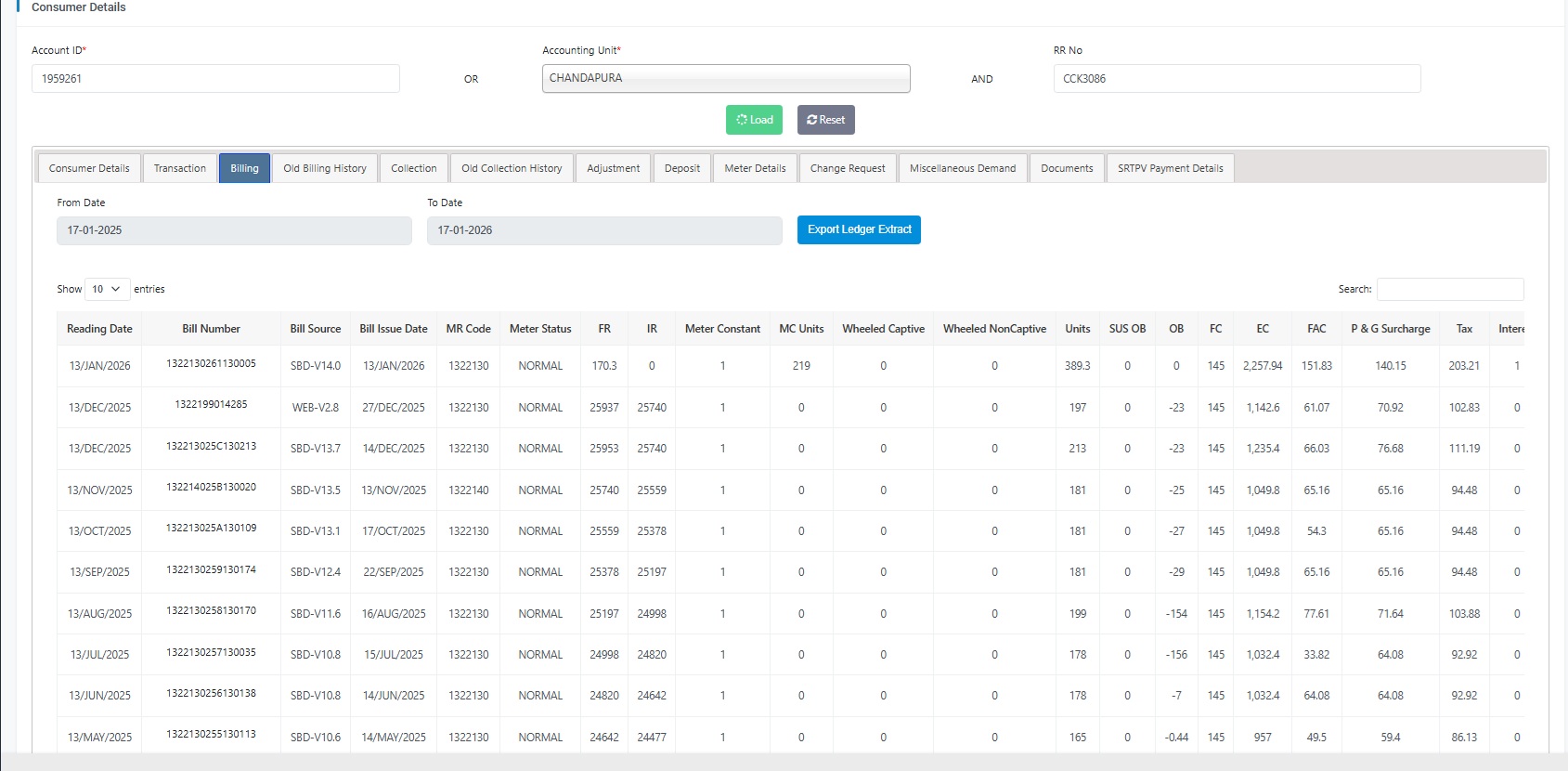Viewport: 1568px width, 771px height.
Task: Sort table by Units column header
Action: (1077, 329)
